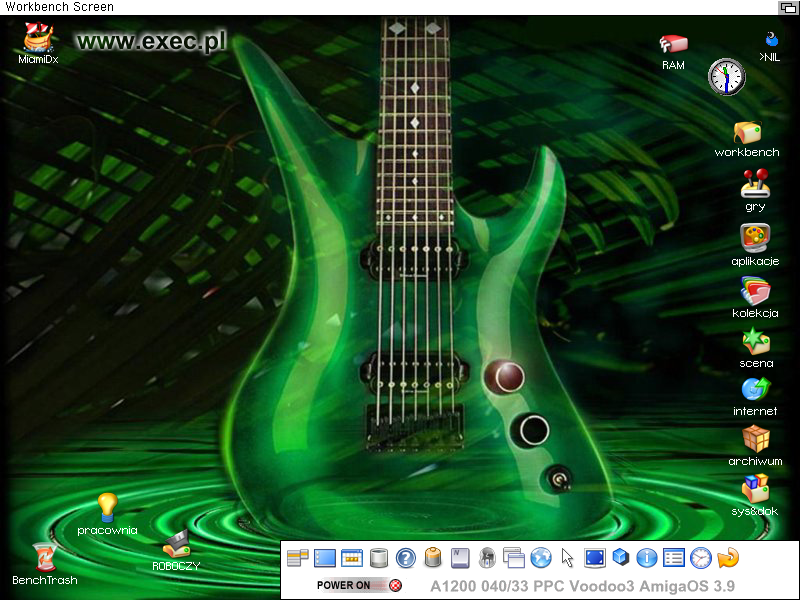
Task: Open the MiamiDx desktop icon
Action: [x=39, y=36]
